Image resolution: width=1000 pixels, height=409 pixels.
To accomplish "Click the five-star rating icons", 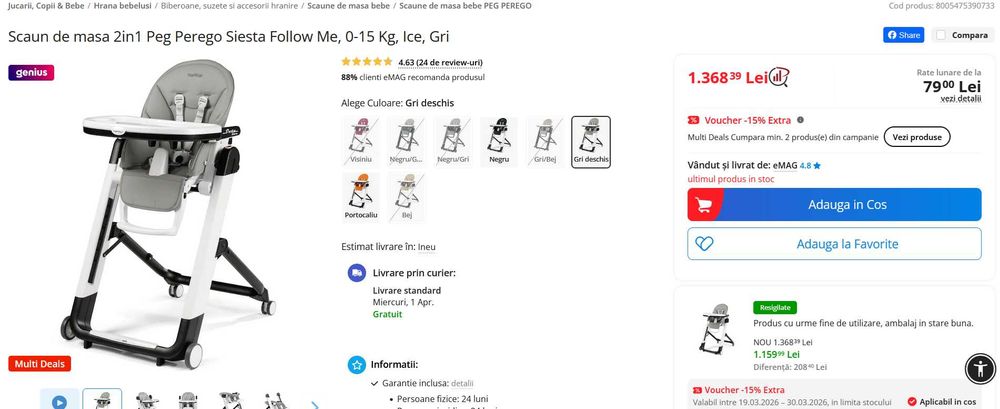I will pyautogui.click(x=367, y=62).
